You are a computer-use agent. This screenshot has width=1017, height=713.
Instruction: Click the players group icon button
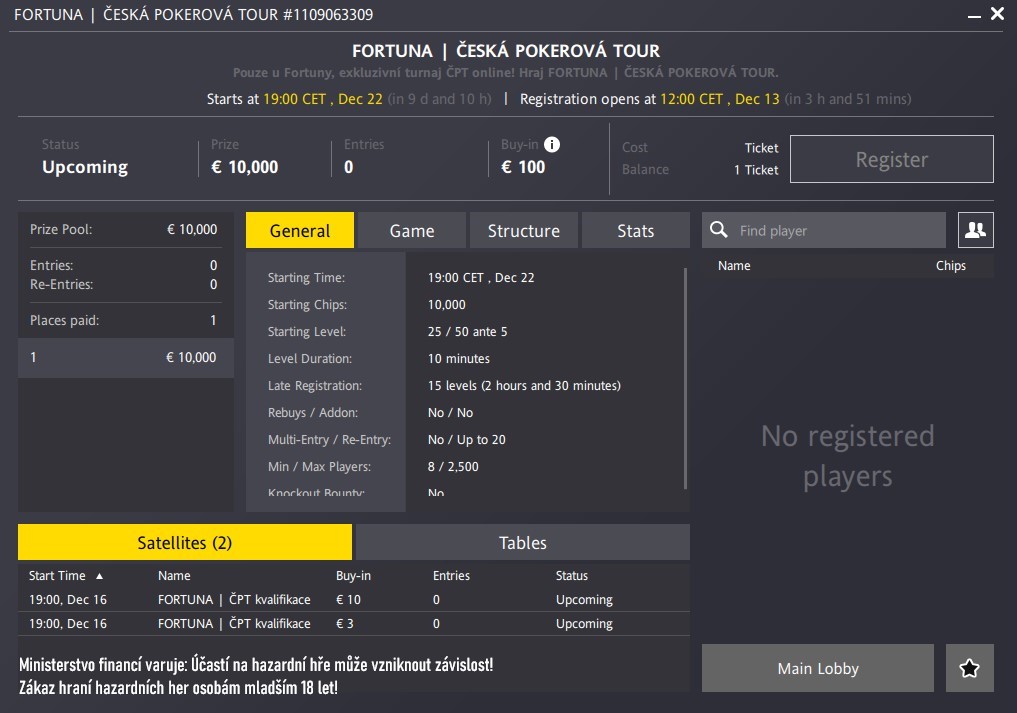click(975, 230)
